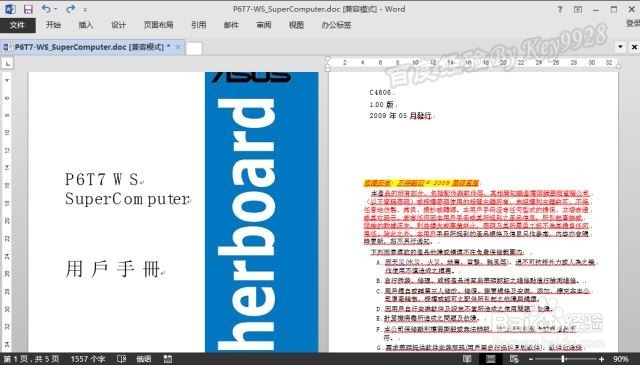Click the C4606 text line

[x=380, y=93]
